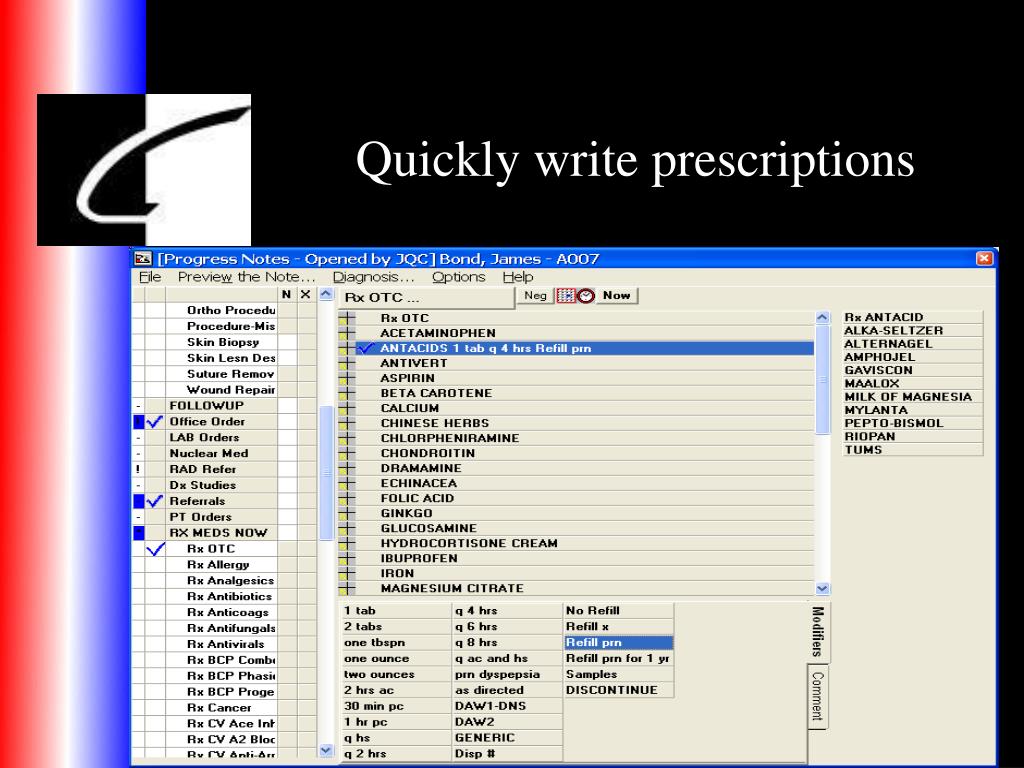Choose the 2 tabs dose modifier

click(x=396, y=627)
